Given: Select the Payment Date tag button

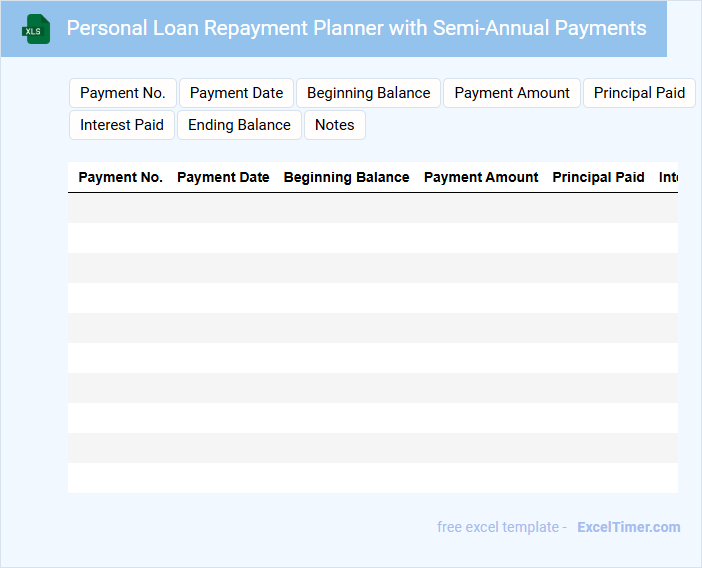Looking at the screenshot, I should point(236,93).
